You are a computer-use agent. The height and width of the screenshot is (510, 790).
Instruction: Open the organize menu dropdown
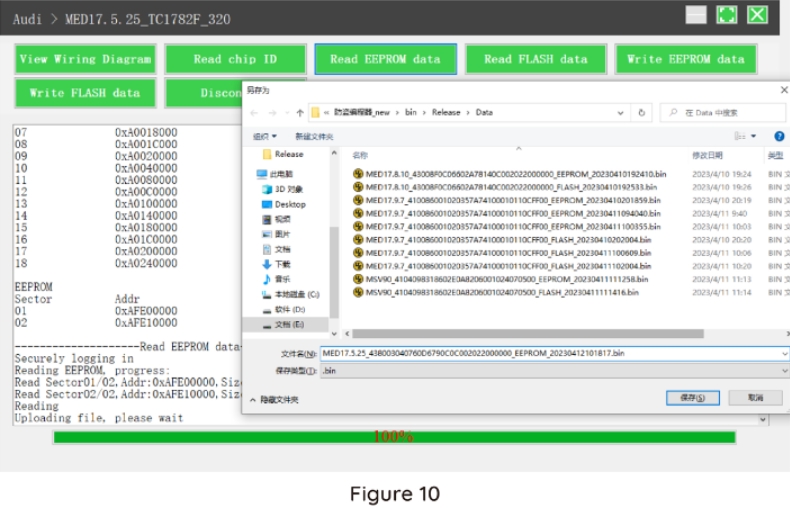(265, 137)
